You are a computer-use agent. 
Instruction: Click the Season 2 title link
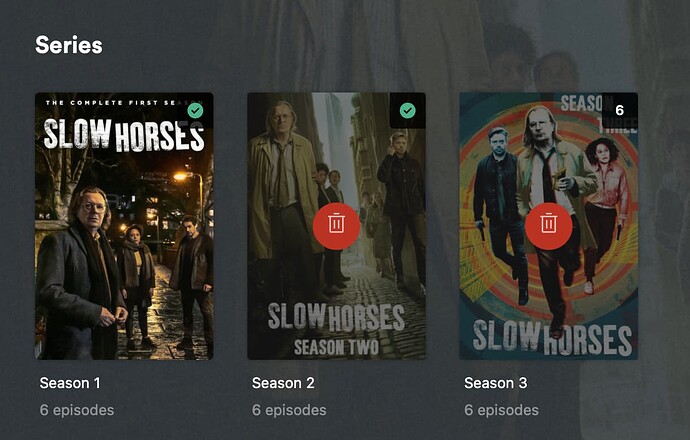pos(283,383)
